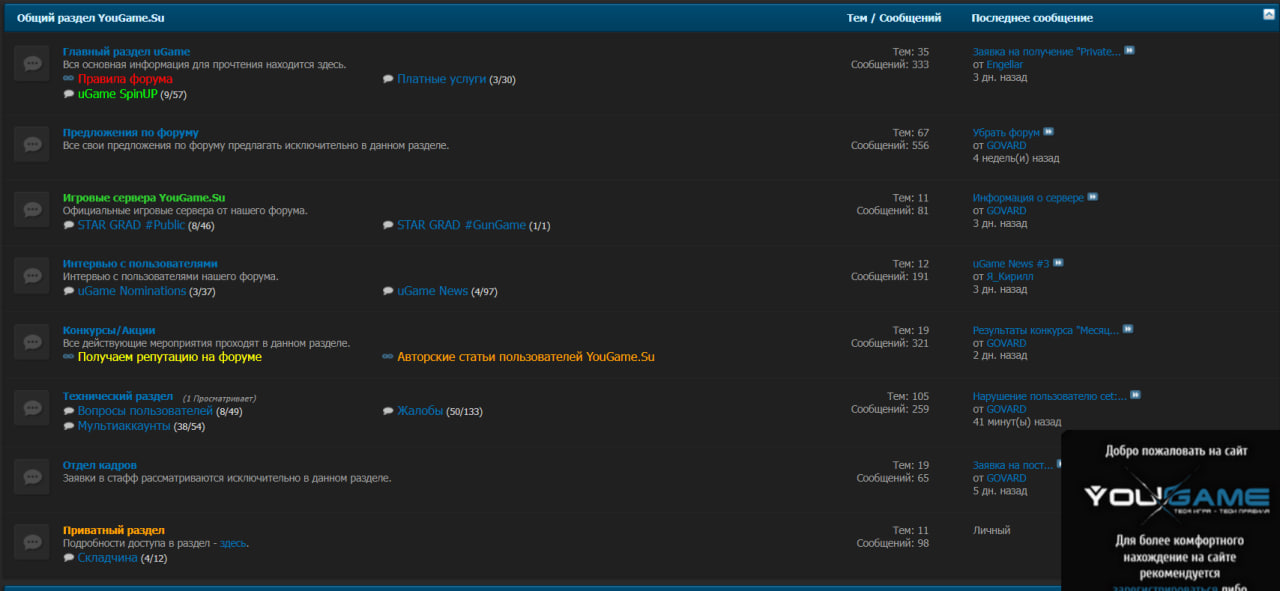Open uGame News subforum link
This screenshot has width=1280, height=591.
(432, 291)
